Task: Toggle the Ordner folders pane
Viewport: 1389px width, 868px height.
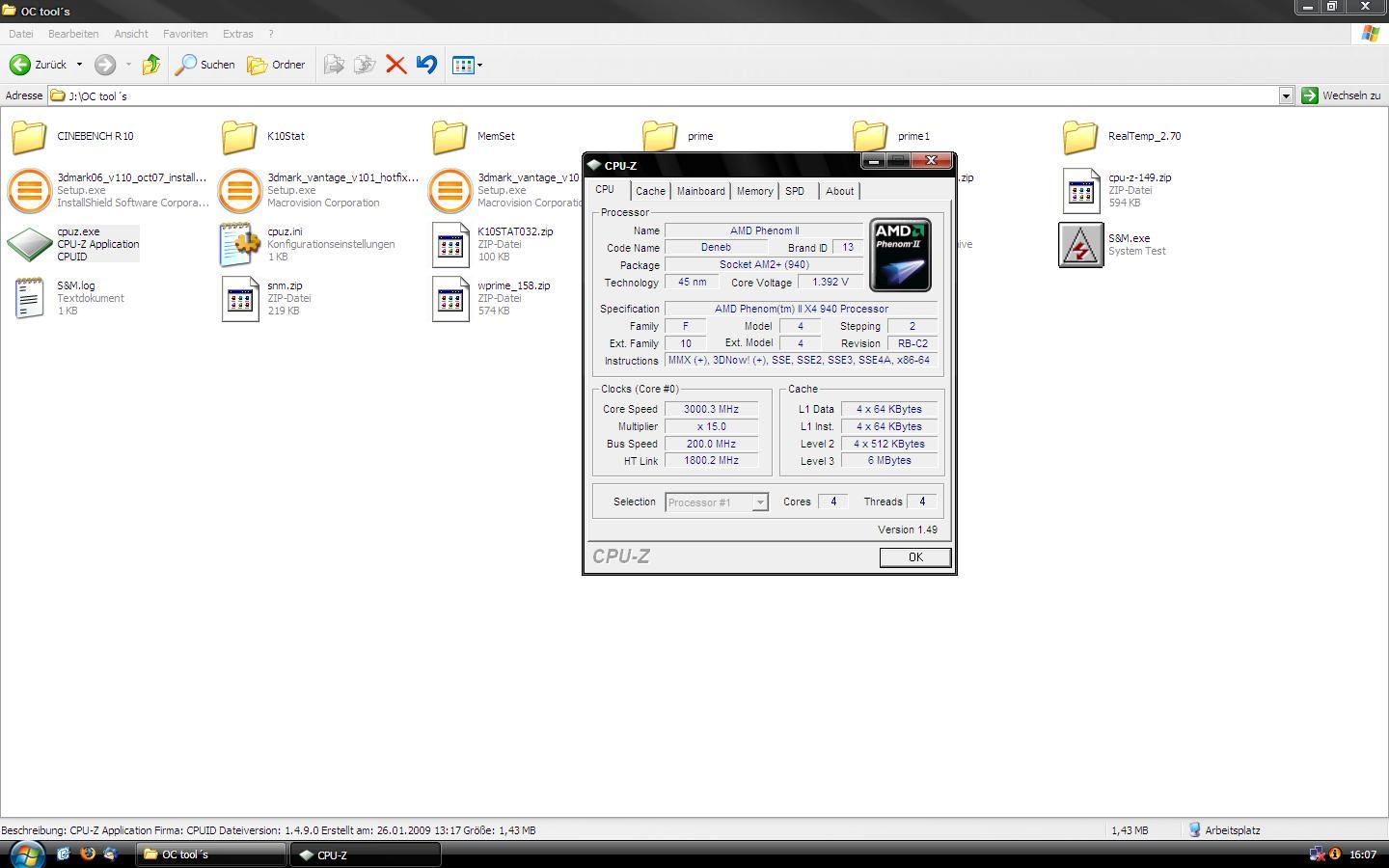Action: pyautogui.click(x=276, y=65)
